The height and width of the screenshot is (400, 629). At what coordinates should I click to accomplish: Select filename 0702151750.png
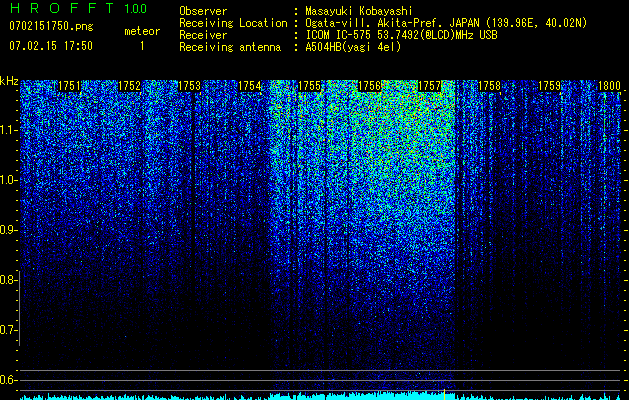pyautogui.click(x=51, y=26)
